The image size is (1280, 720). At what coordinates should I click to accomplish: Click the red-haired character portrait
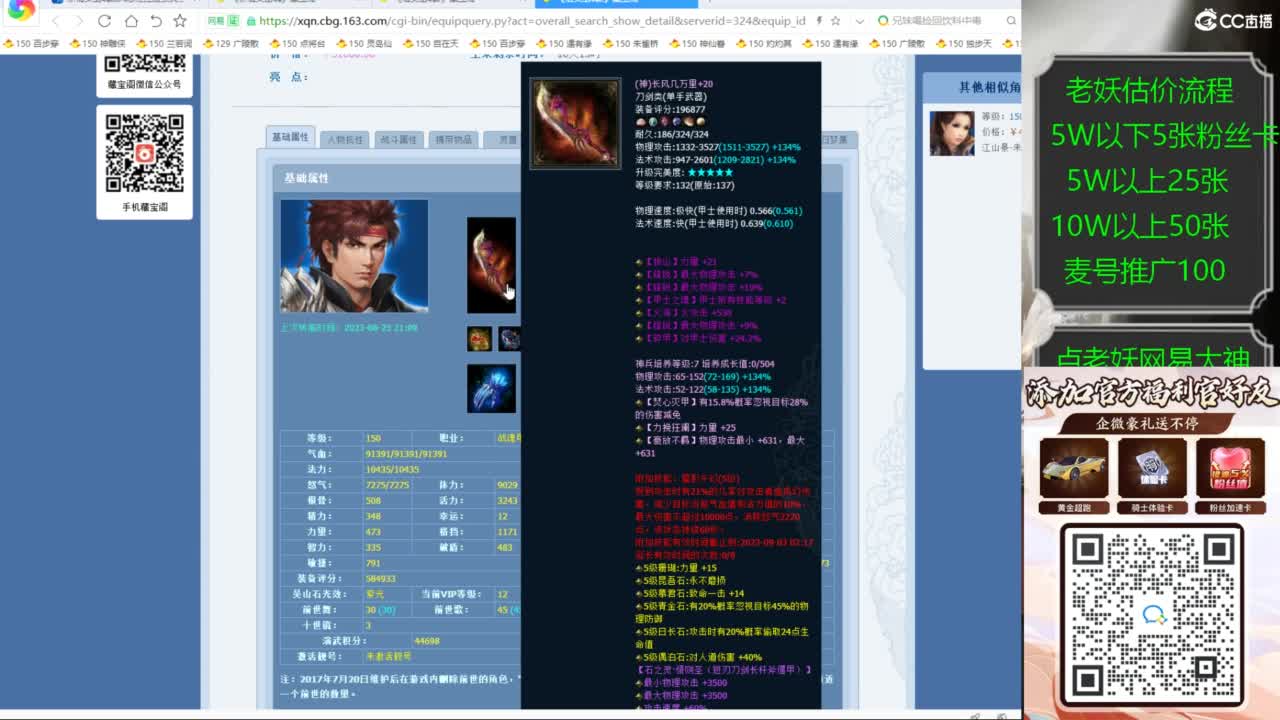pos(354,256)
